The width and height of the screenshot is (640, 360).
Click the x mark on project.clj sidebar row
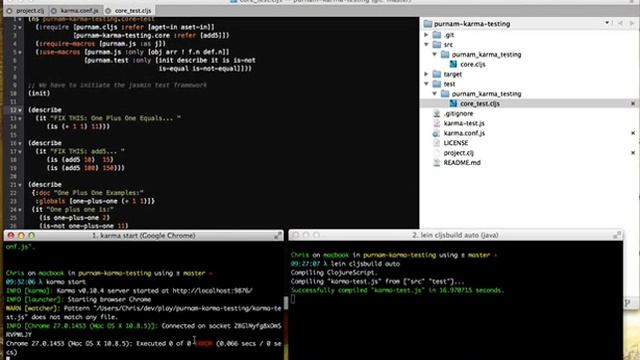point(633,153)
